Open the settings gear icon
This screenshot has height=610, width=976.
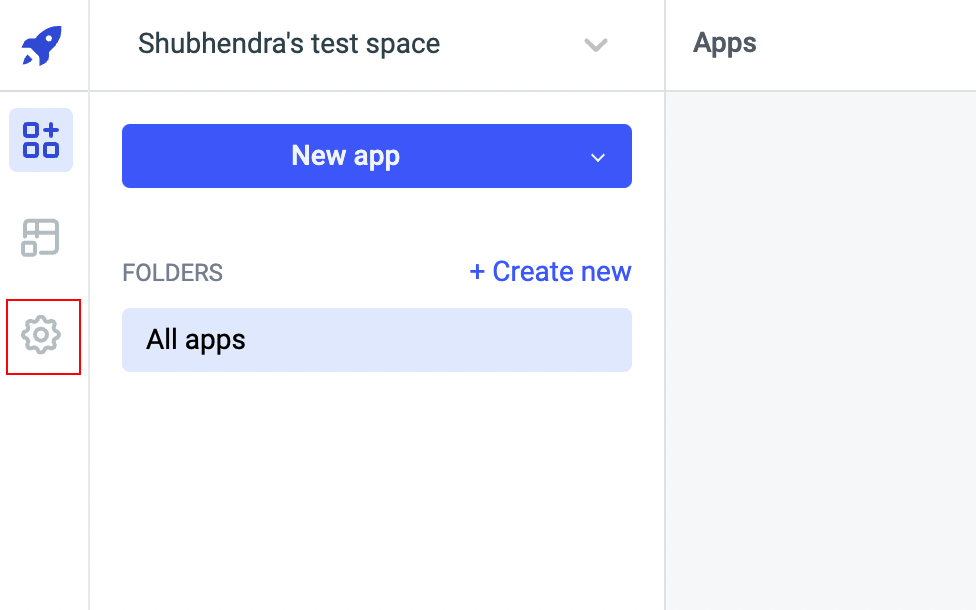pos(41,336)
